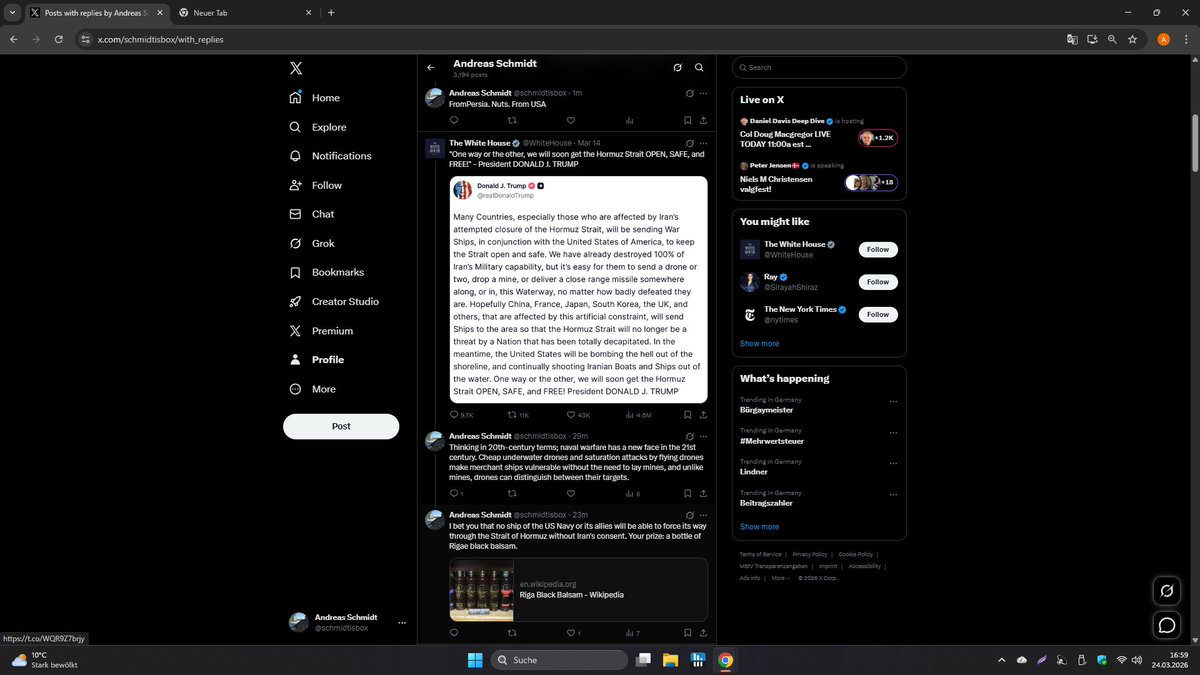Follow The New York Times suggestion
The width and height of the screenshot is (1200, 675).
point(878,314)
